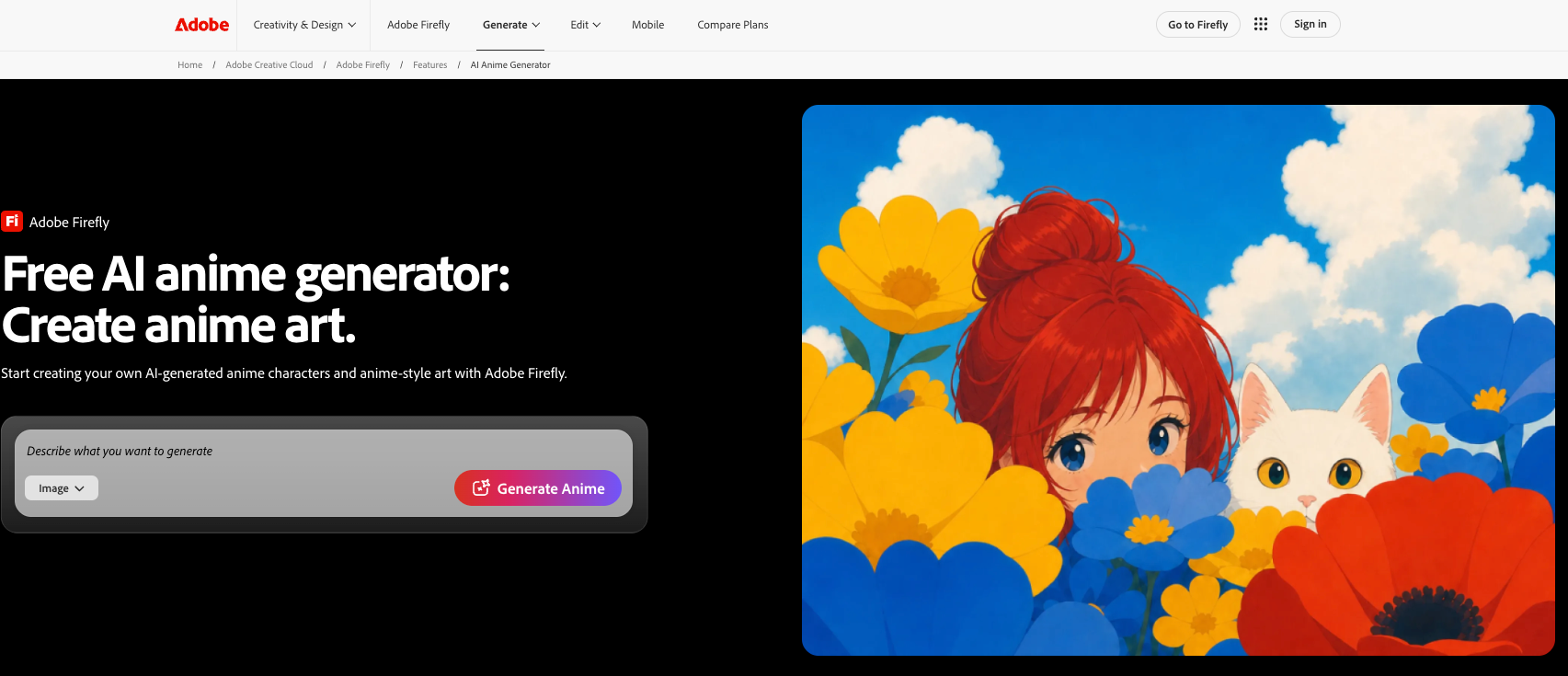1568x676 pixels.
Task: Open Adobe Firefly nav item
Action: [x=418, y=25]
